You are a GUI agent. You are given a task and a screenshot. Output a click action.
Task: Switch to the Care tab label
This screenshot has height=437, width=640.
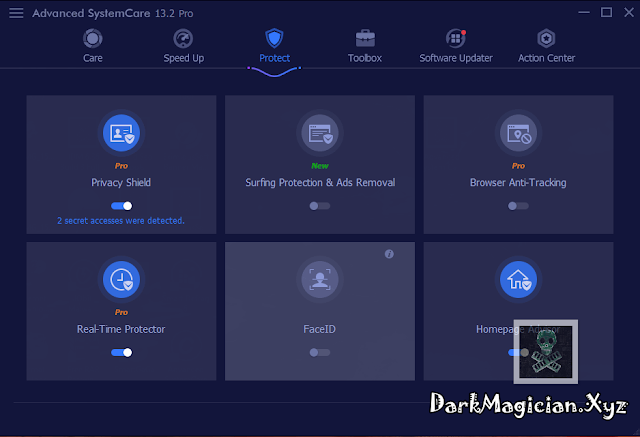pos(93,58)
